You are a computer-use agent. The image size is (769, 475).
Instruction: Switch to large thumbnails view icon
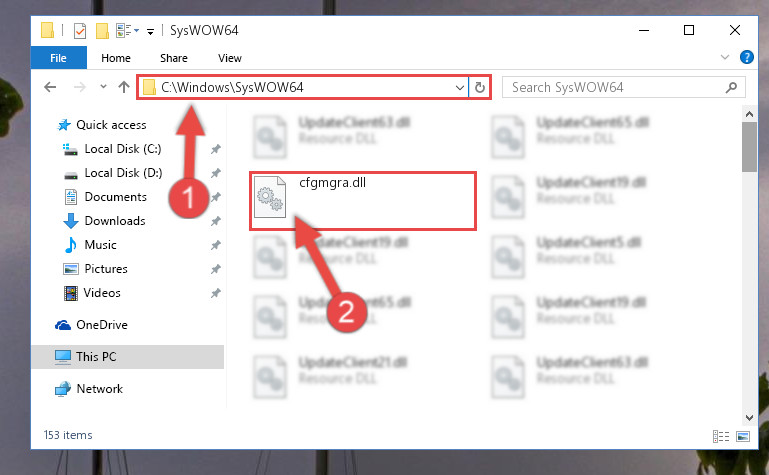coord(743,436)
